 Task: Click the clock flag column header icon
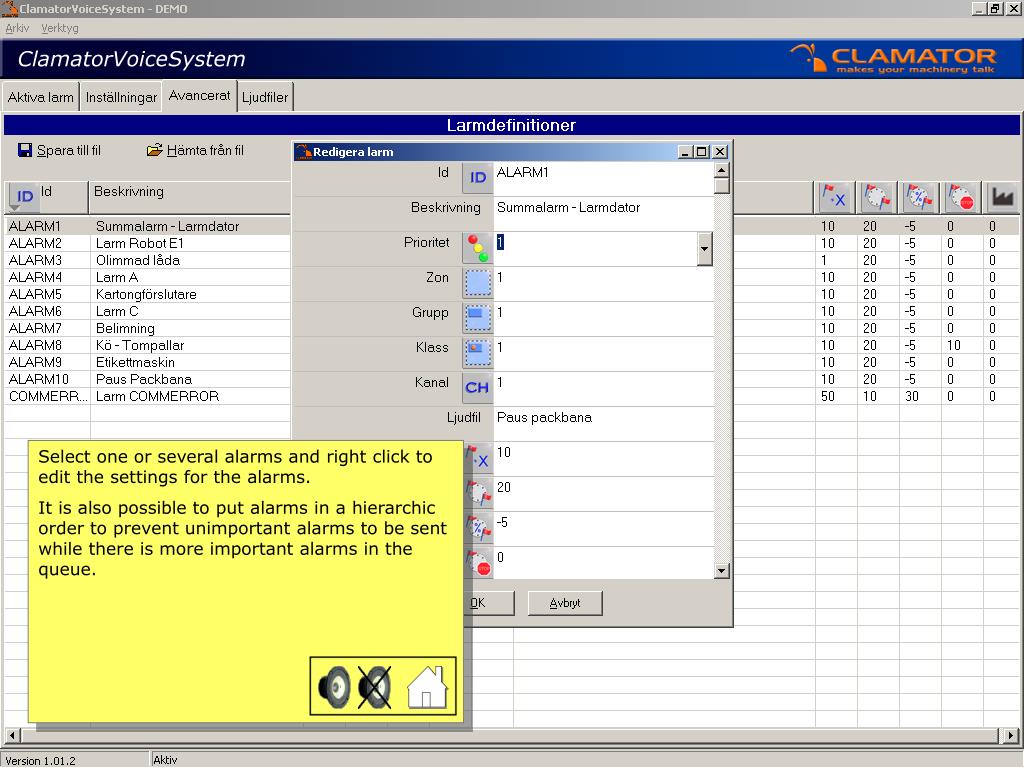[876, 197]
